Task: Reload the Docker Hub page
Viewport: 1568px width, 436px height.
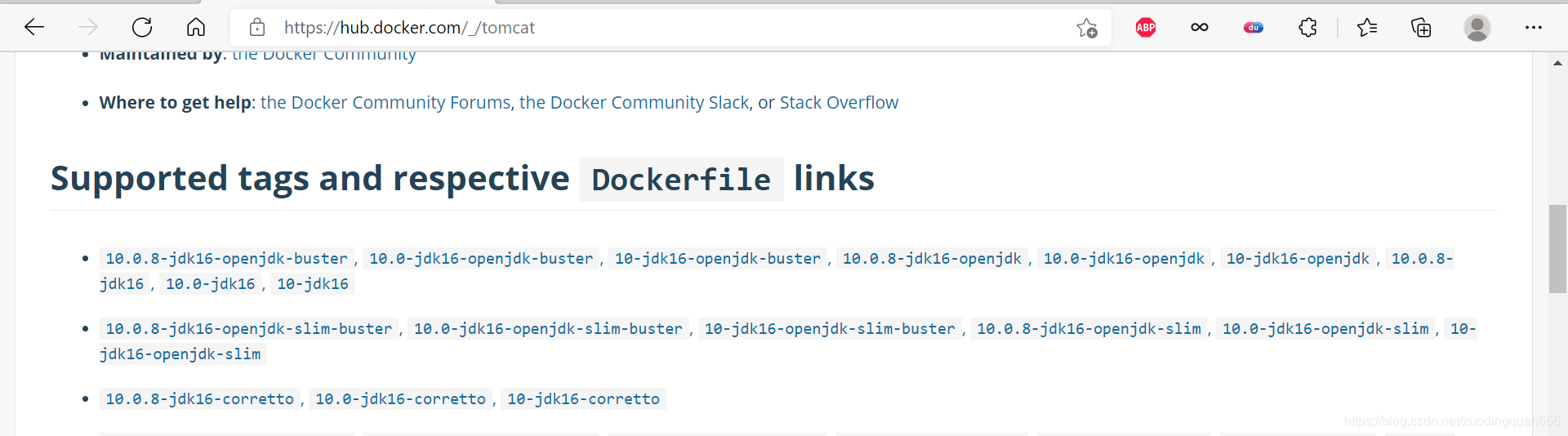Action: 142,28
